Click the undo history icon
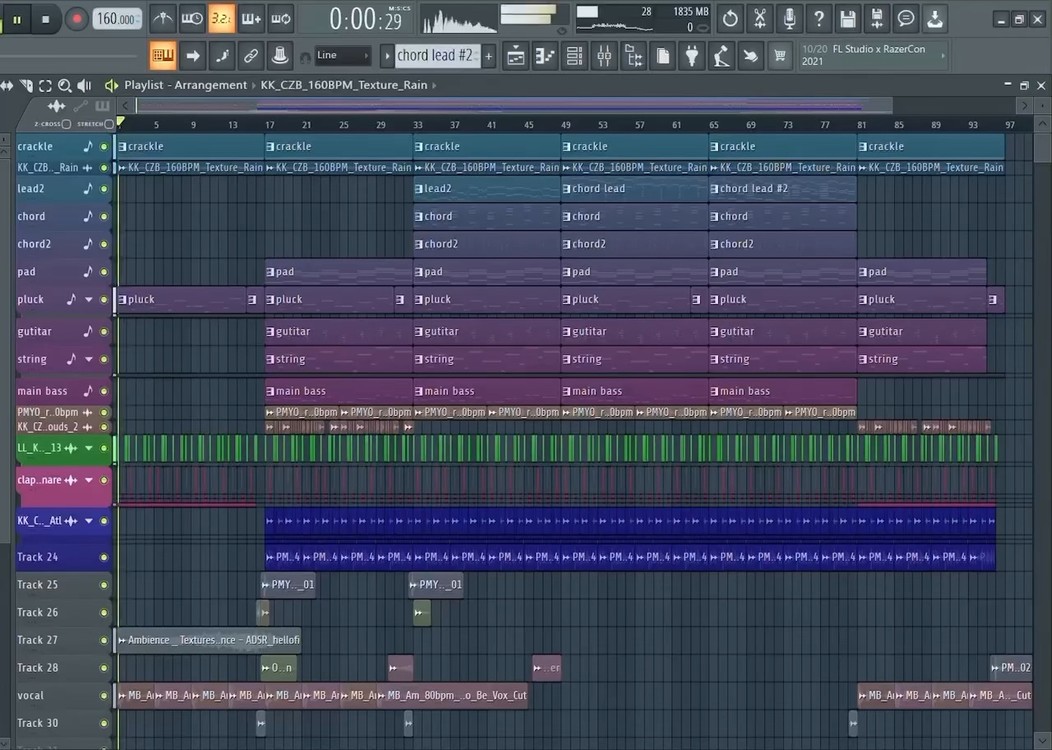This screenshot has height=750, width=1052. [730, 18]
